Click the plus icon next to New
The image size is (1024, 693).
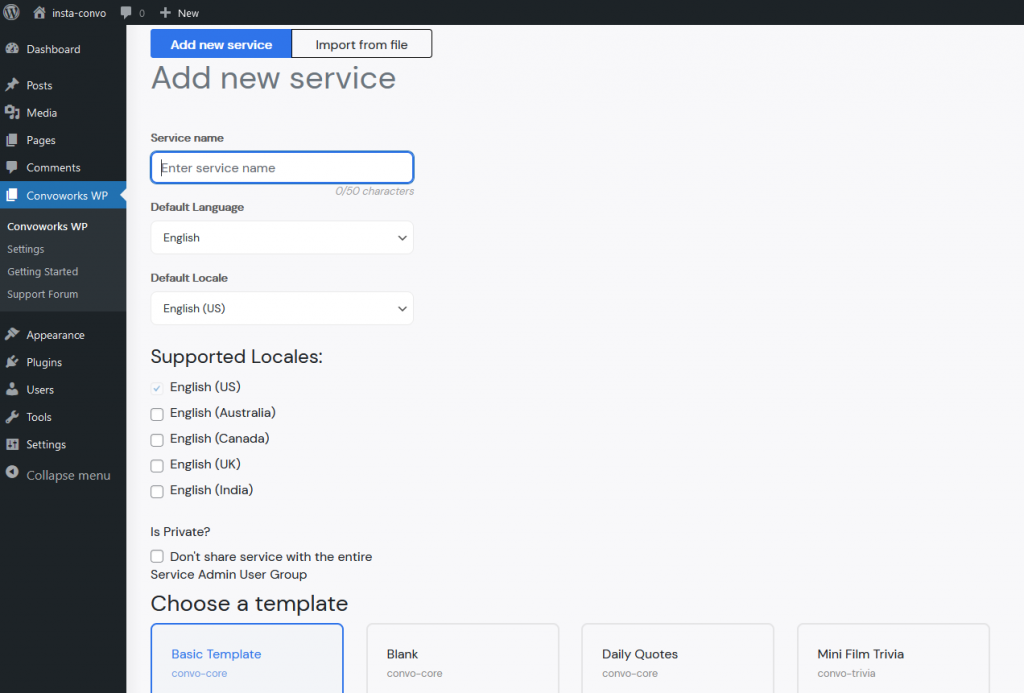[165, 12]
